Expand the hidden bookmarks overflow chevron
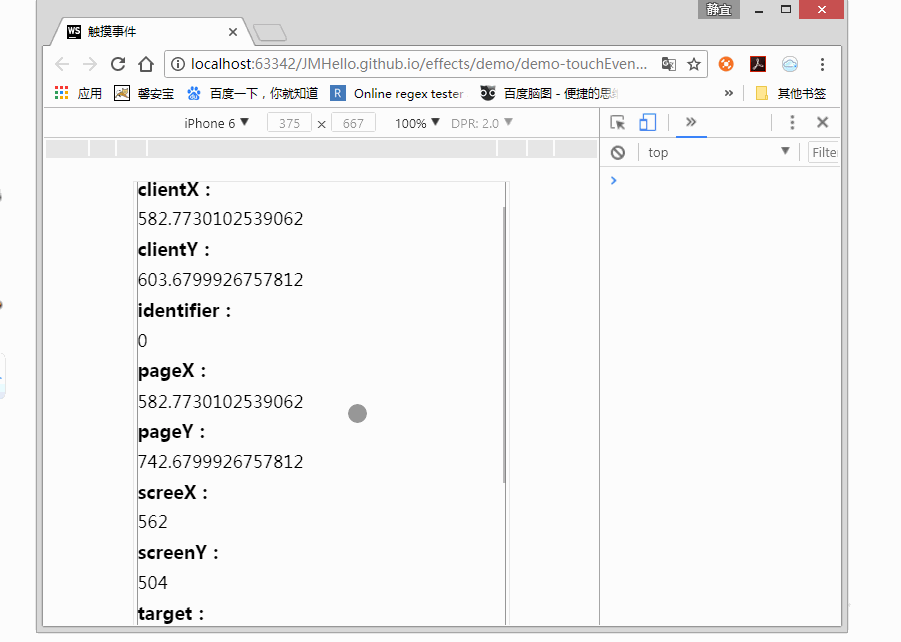Screen dimensions: 901x642 click(728, 93)
